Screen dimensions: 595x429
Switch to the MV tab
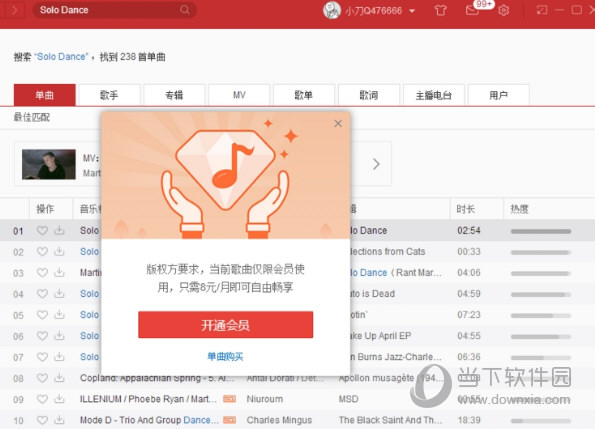tap(239, 95)
